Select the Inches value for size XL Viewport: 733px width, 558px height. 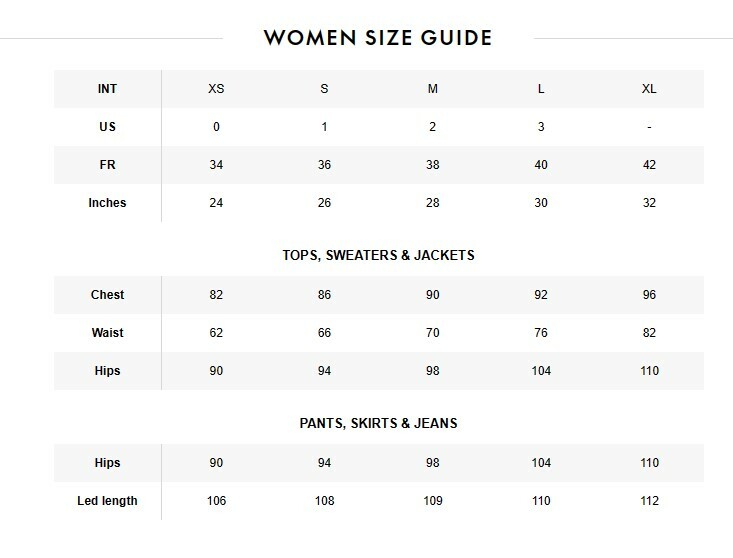tap(649, 203)
